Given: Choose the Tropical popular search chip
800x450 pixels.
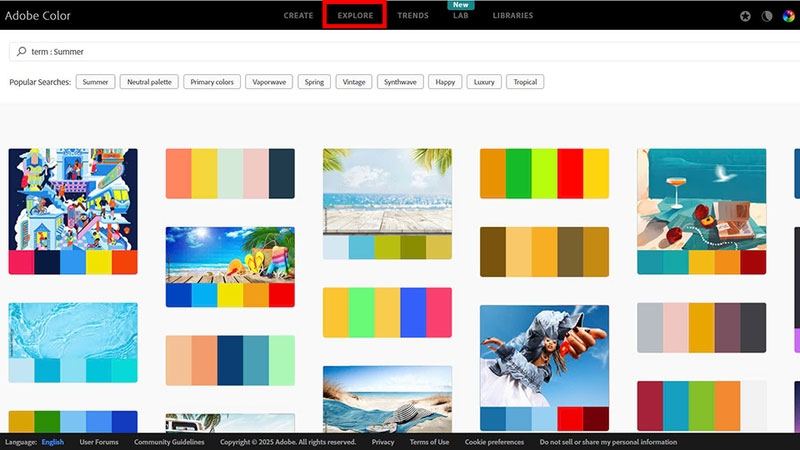Looking at the screenshot, I should click(525, 82).
